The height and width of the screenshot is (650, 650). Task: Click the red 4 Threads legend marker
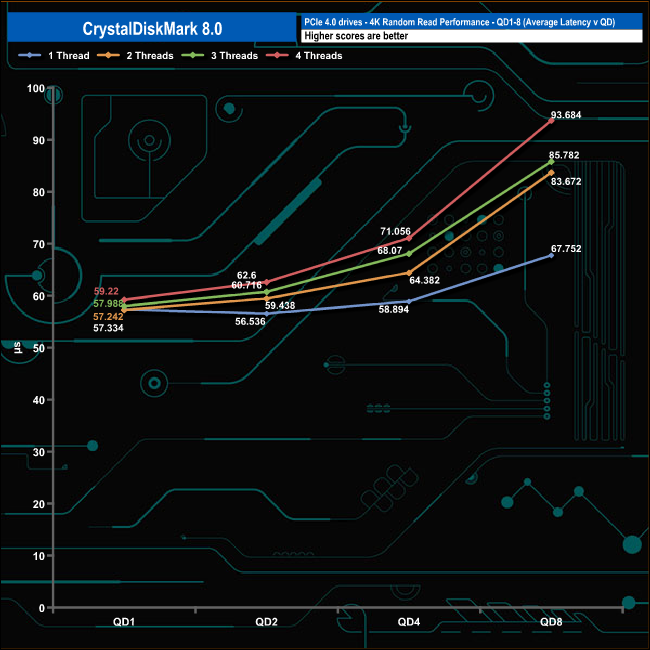pos(277,55)
